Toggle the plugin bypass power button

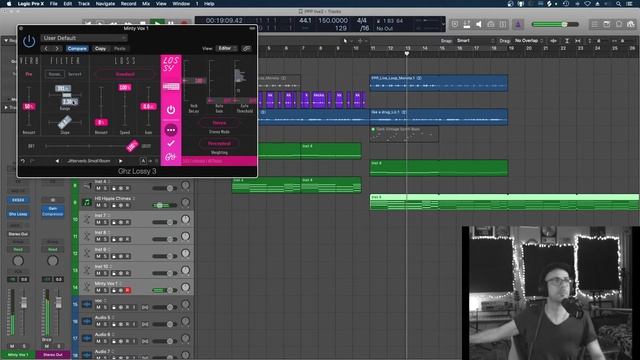coord(29,41)
